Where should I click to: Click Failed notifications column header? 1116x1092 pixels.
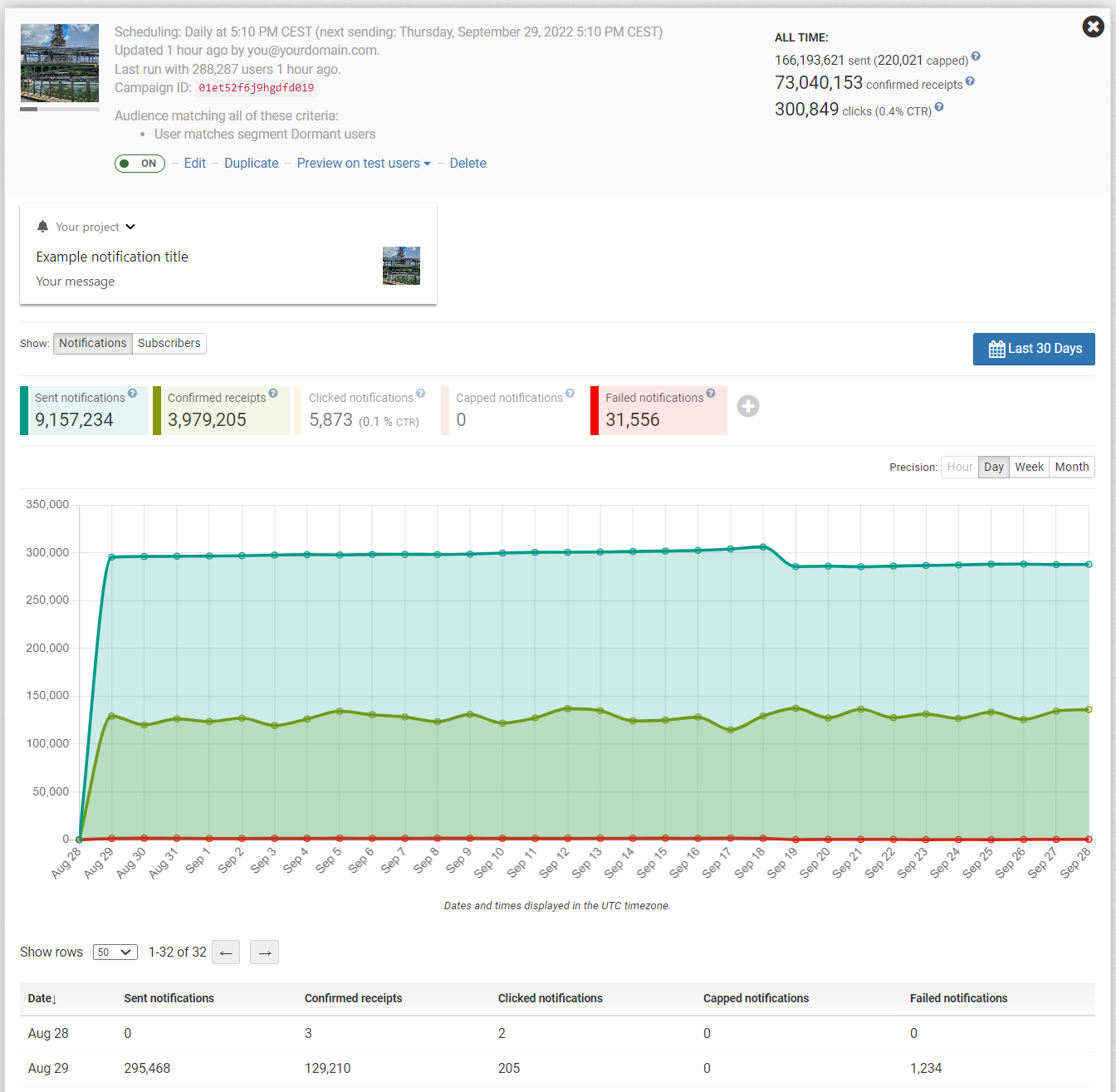[959, 999]
